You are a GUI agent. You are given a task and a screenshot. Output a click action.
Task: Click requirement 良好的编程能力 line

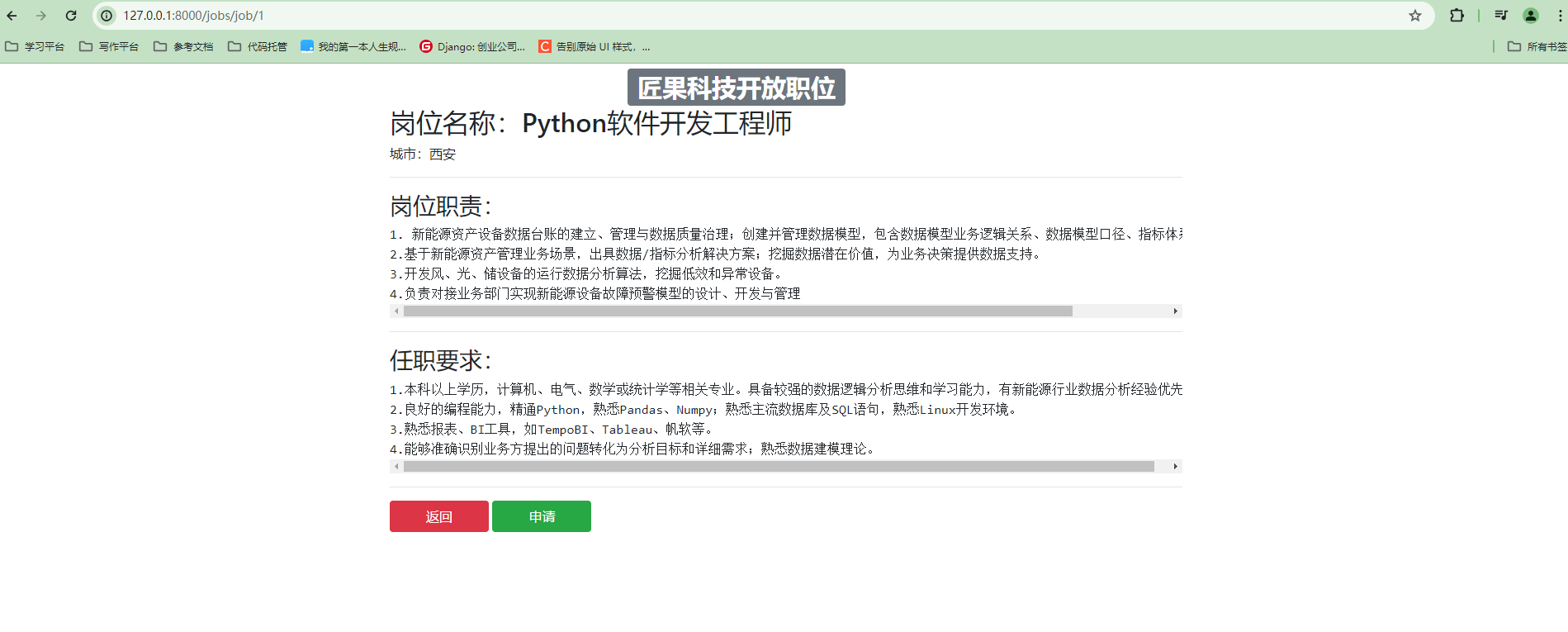704,410
